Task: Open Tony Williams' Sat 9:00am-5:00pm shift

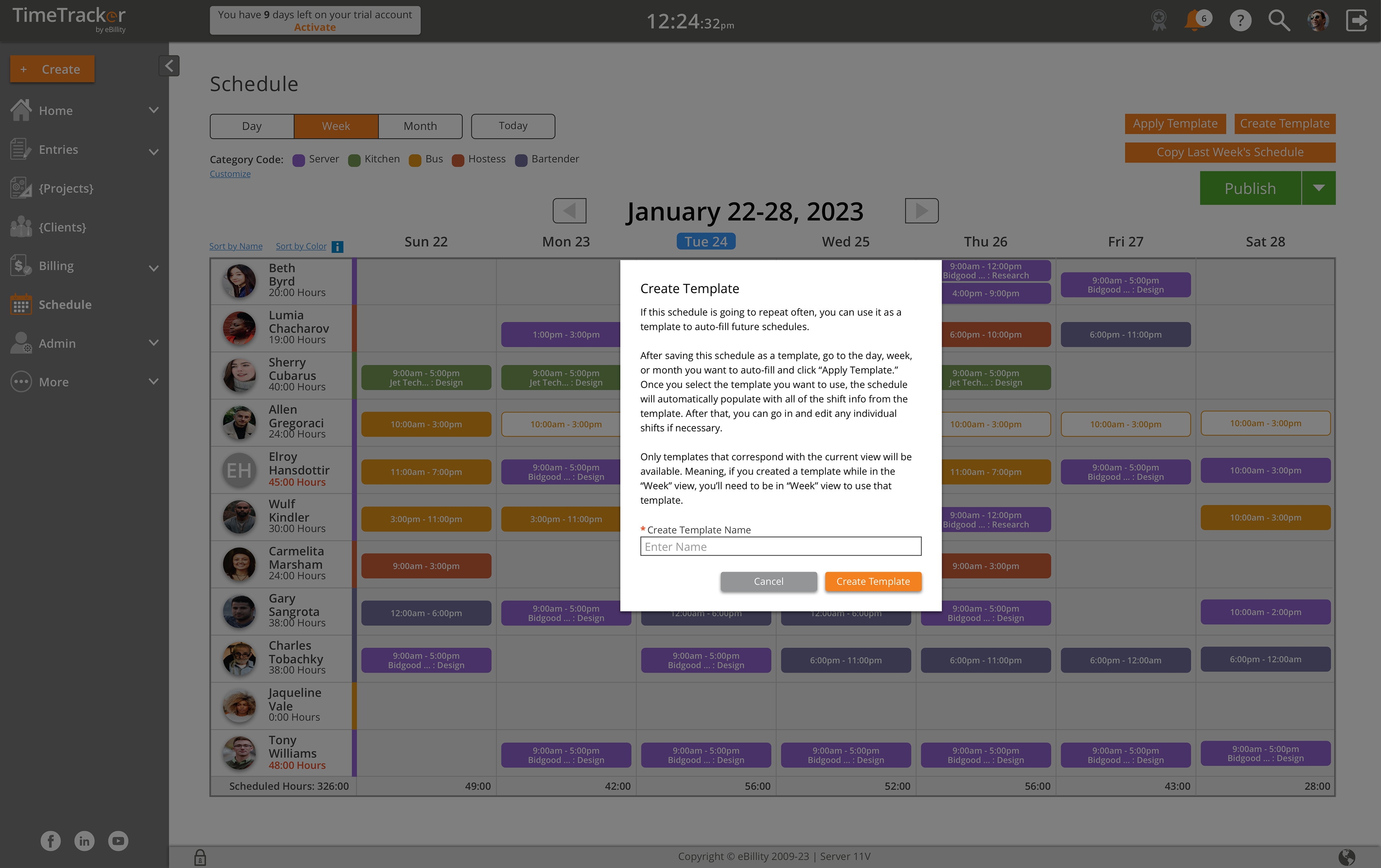Action: coord(1265,753)
